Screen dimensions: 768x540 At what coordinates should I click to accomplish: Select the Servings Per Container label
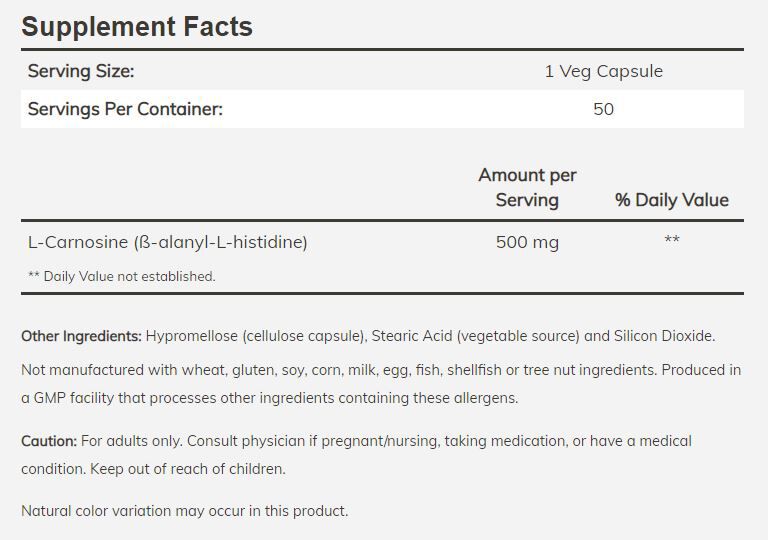click(x=125, y=109)
